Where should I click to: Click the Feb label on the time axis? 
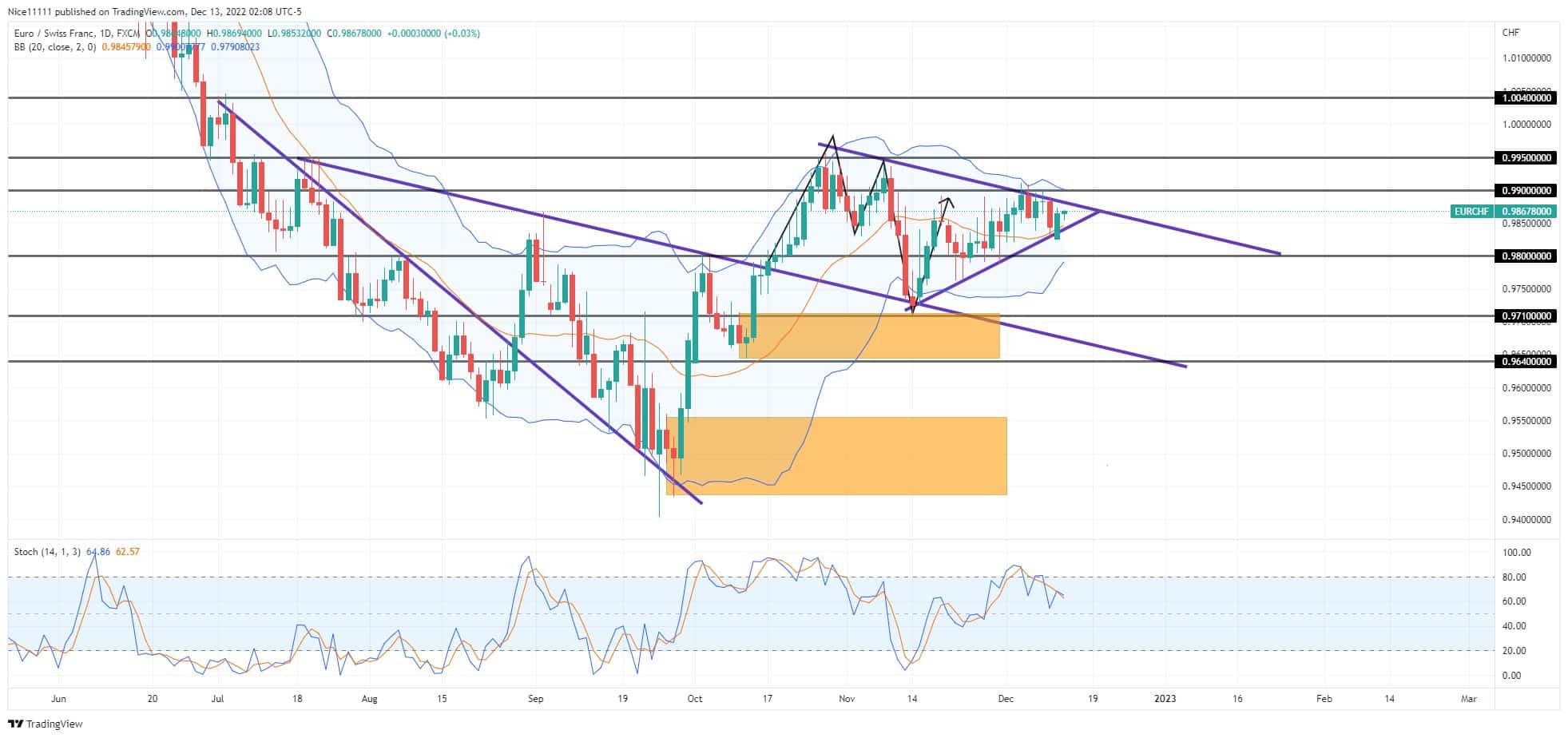tap(1324, 699)
